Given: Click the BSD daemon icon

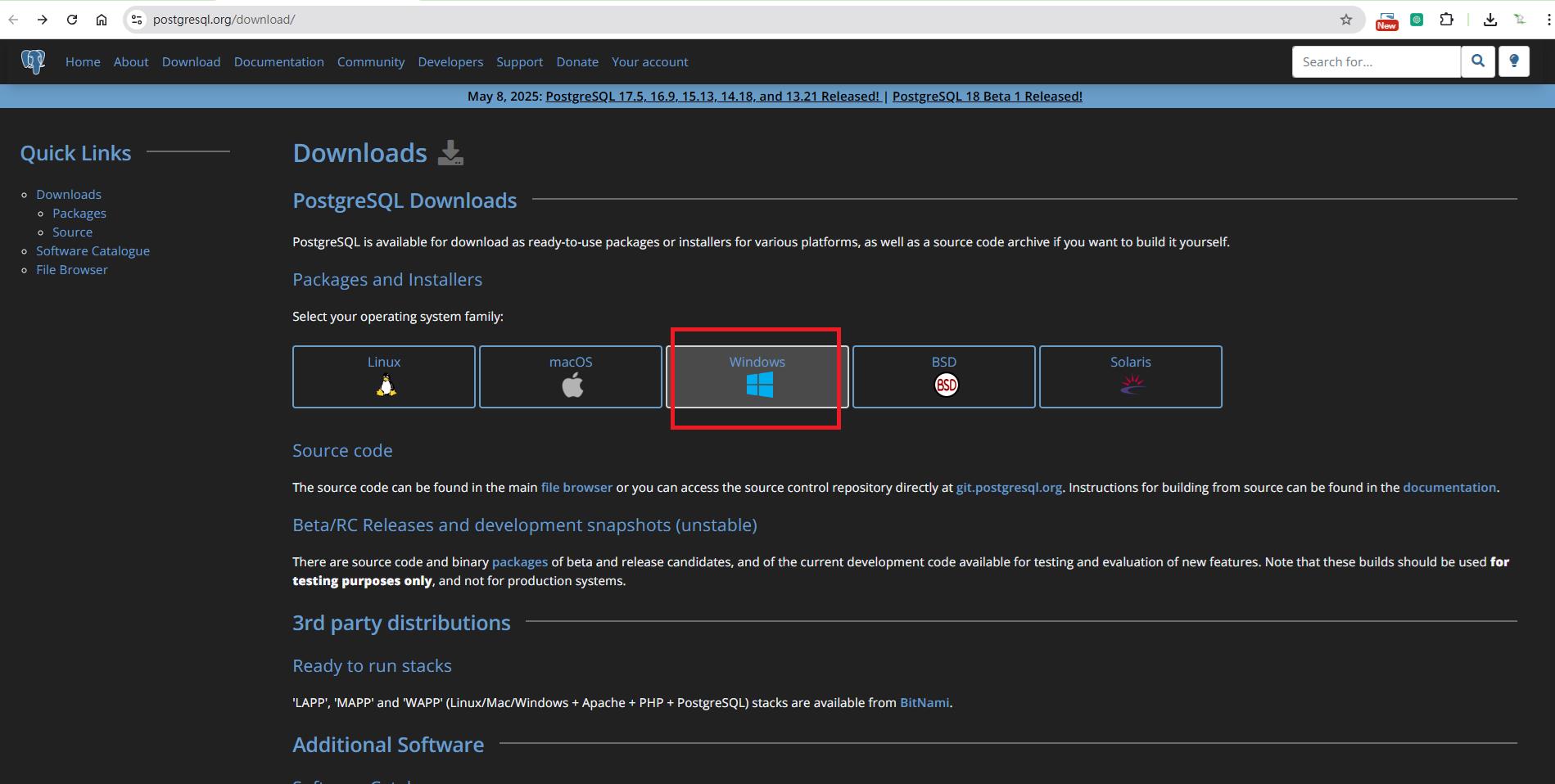Looking at the screenshot, I should (x=947, y=385).
